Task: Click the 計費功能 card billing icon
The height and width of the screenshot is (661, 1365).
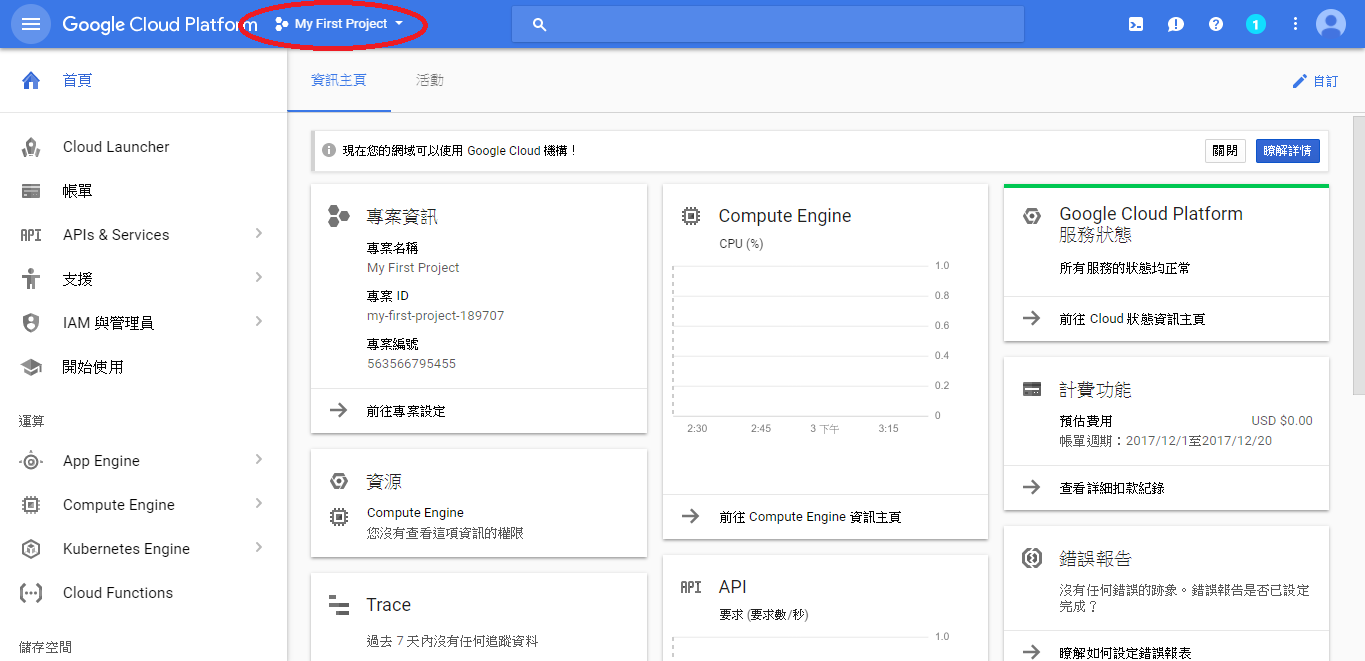Action: tap(1032, 389)
